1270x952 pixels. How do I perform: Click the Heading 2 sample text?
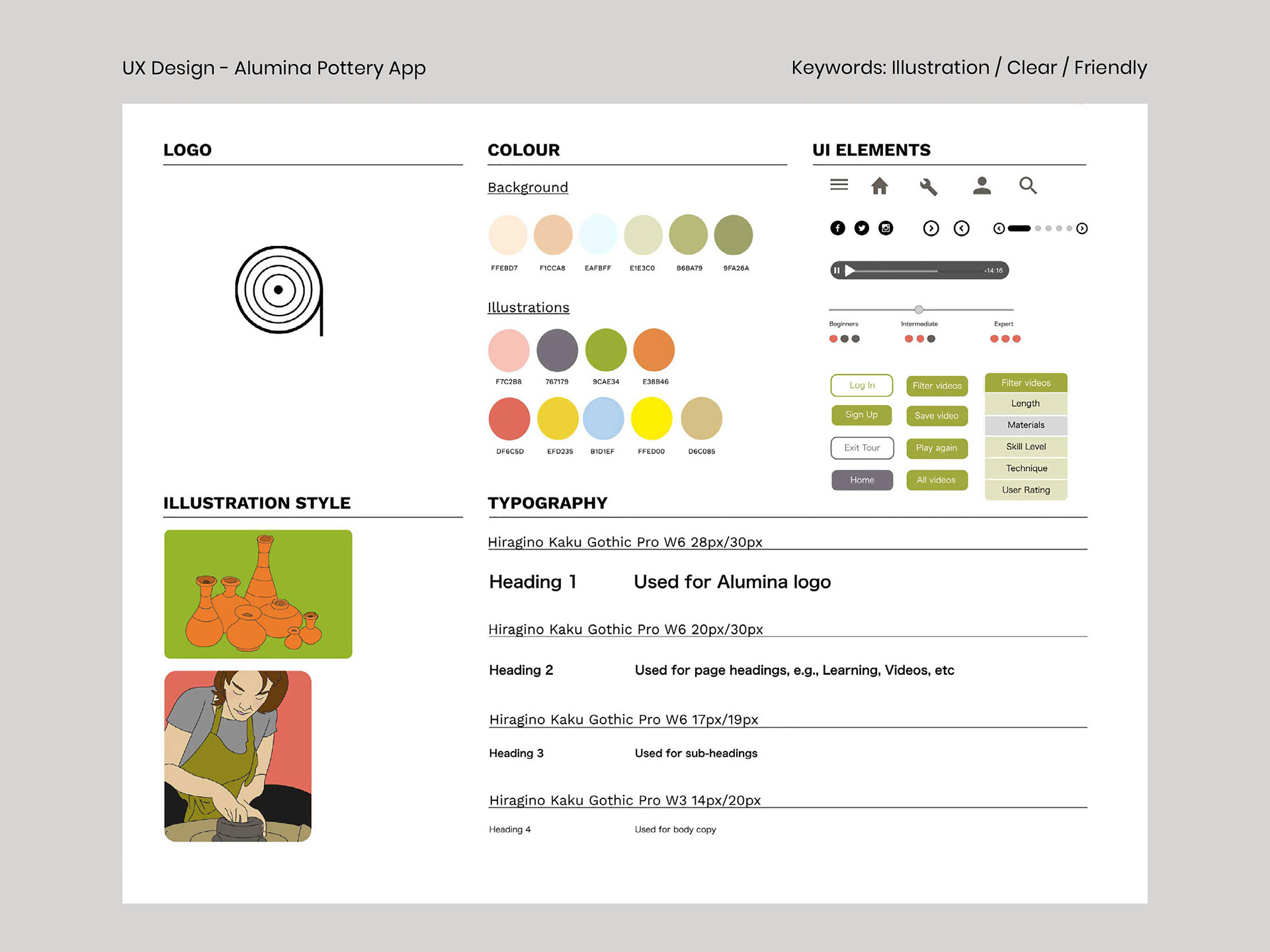pyautogui.click(x=521, y=670)
